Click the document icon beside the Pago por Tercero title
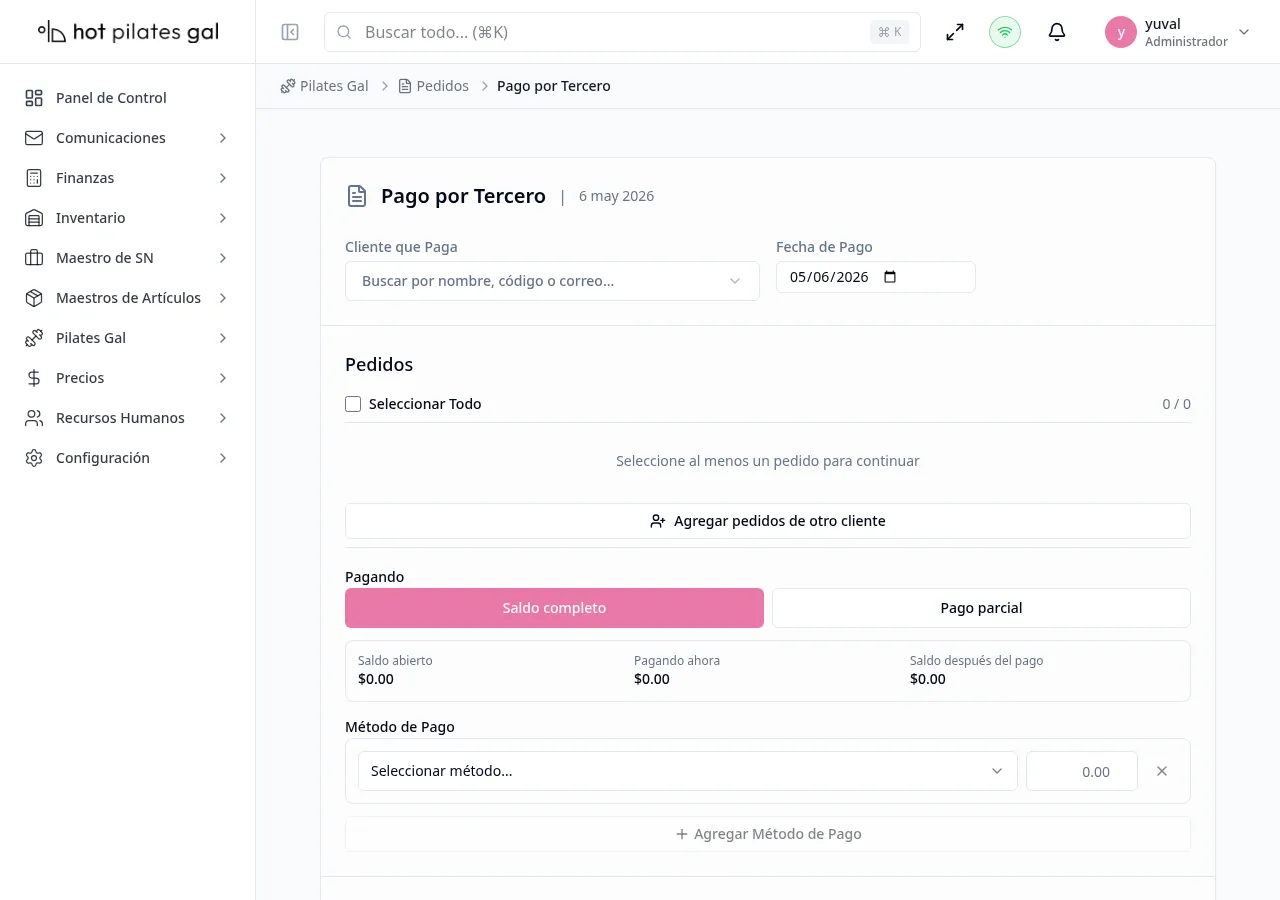1280x900 pixels. pyautogui.click(x=357, y=196)
